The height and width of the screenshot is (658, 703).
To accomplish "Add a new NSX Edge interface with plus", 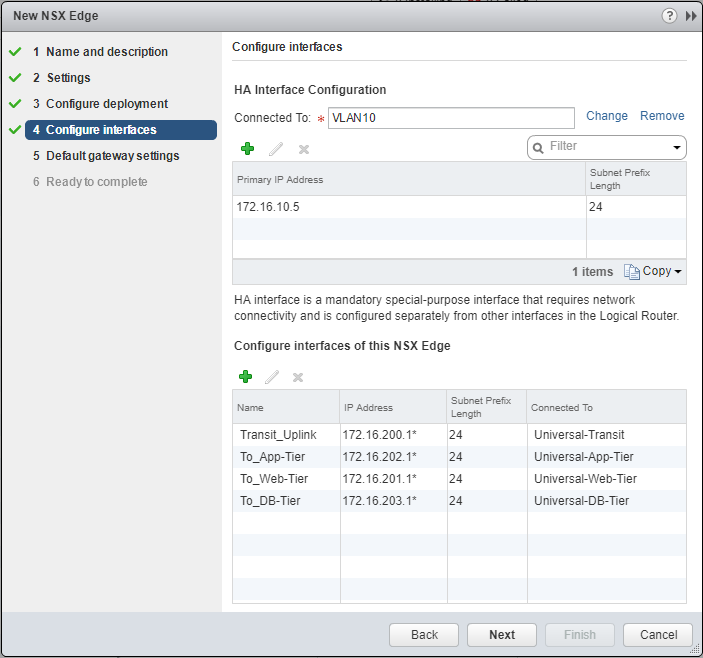I will point(245,377).
